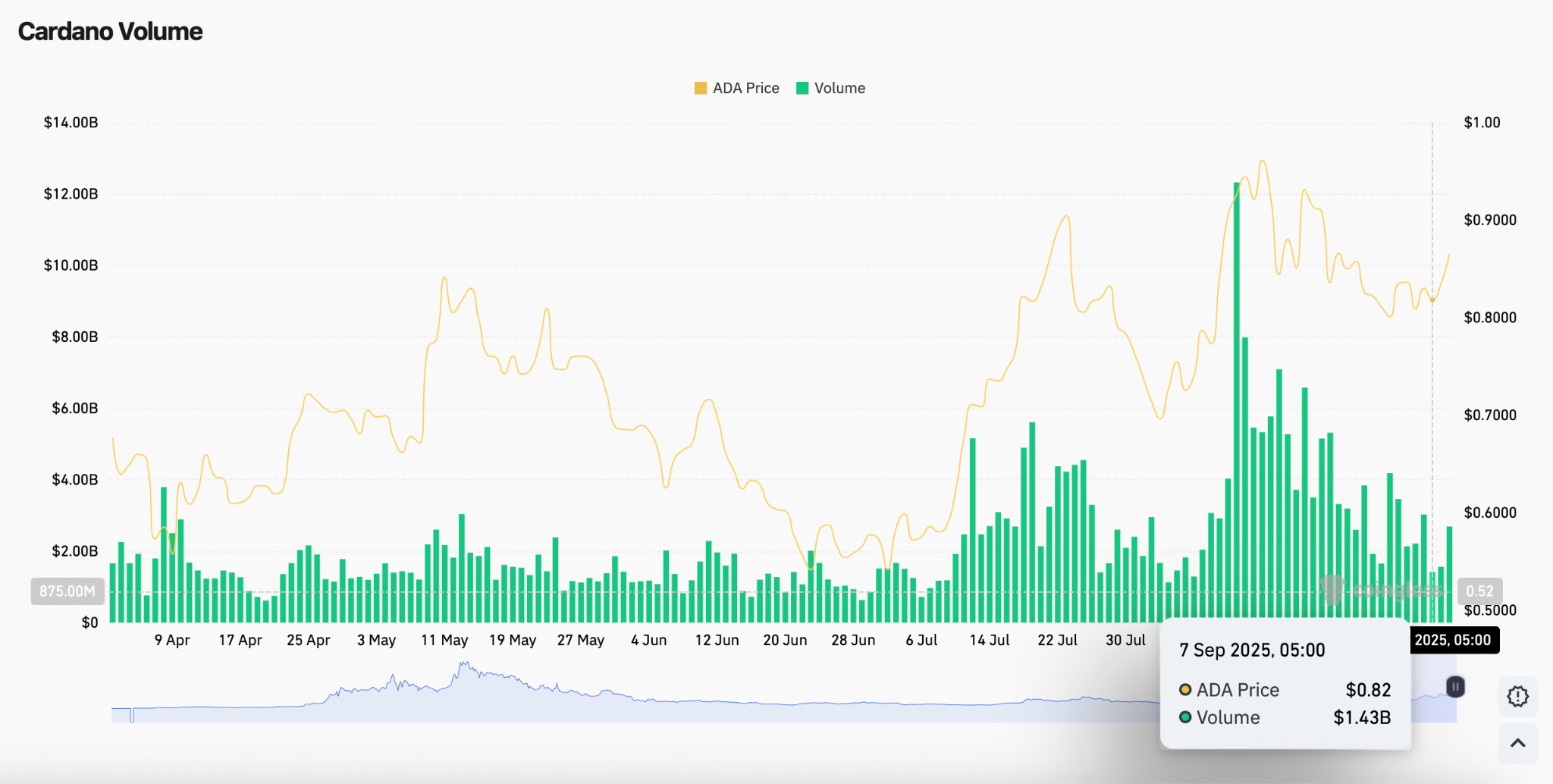Click the $0.9000 price axis label
Image resolution: width=1553 pixels, height=784 pixels.
(x=1490, y=220)
